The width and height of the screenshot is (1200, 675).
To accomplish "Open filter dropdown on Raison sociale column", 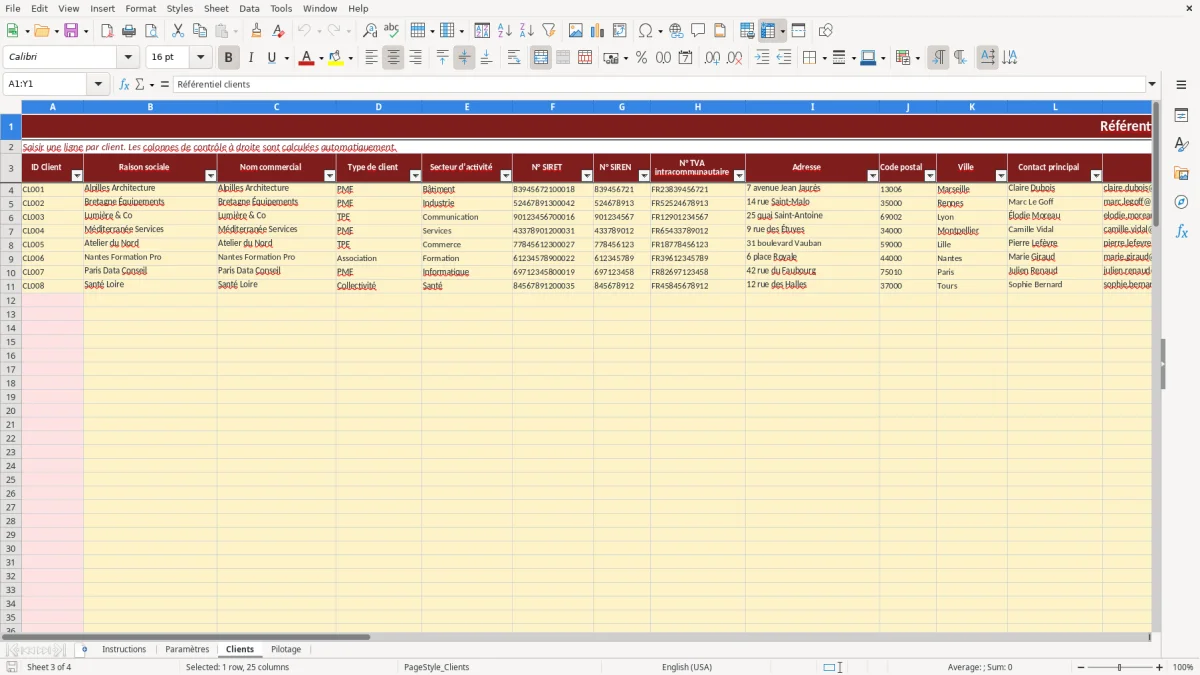I will tap(210, 176).
